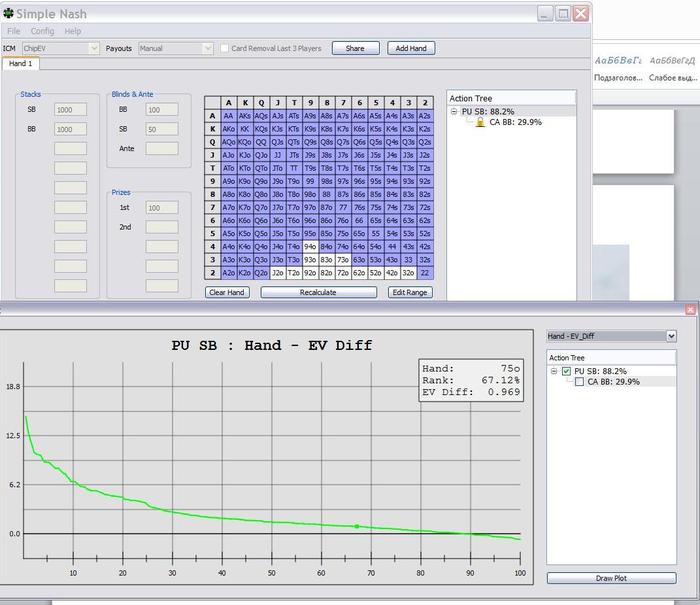Select the J2o cell in hand grid
The width and height of the screenshot is (700, 605).
pyautogui.click(x=278, y=272)
